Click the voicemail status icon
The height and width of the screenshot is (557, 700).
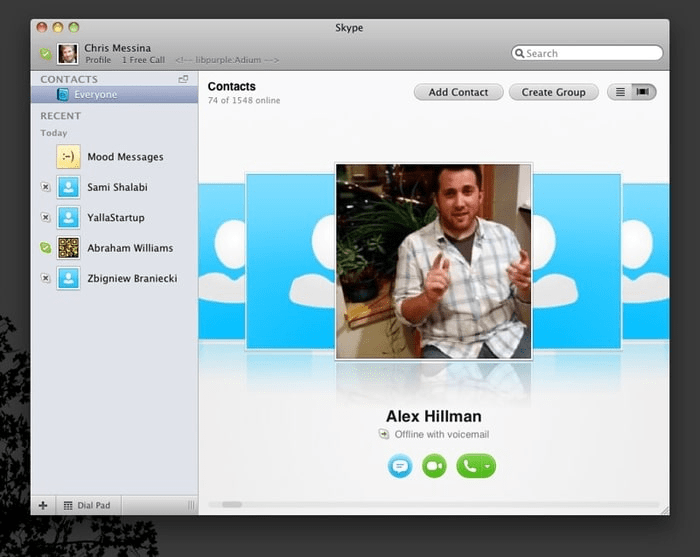pos(383,434)
